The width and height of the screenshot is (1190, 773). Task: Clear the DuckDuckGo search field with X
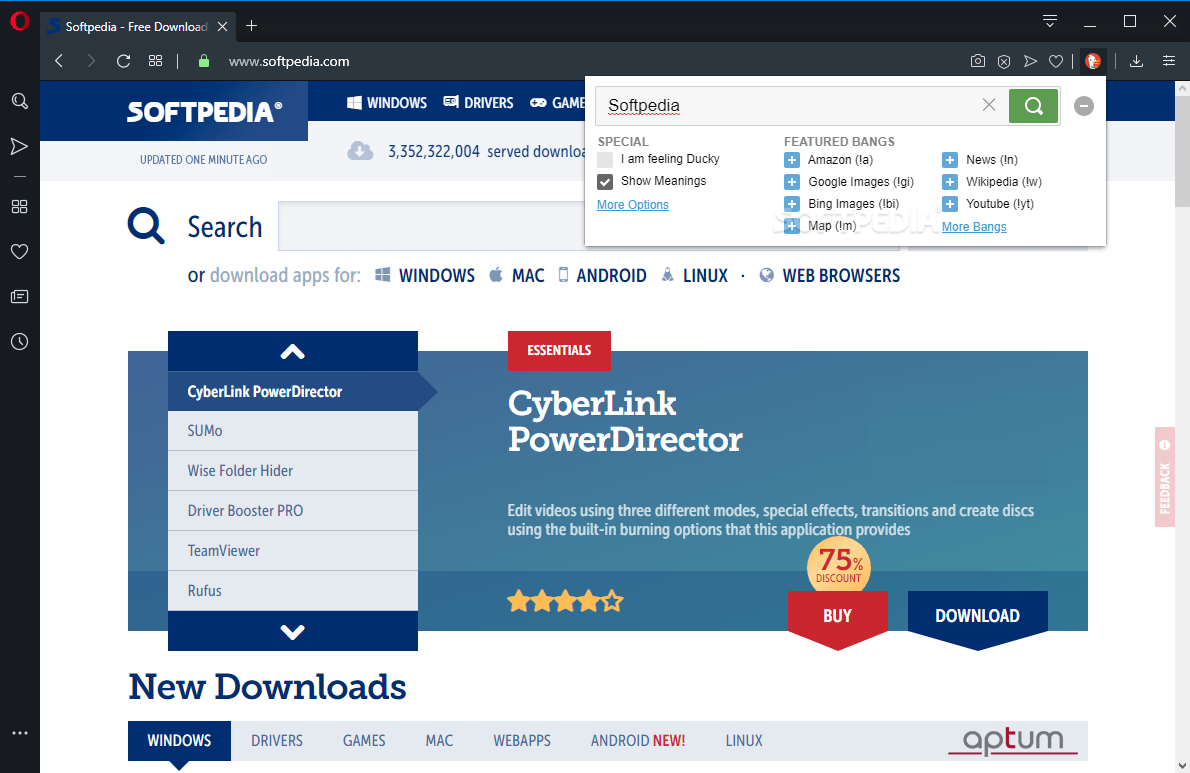tap(989, 105)
